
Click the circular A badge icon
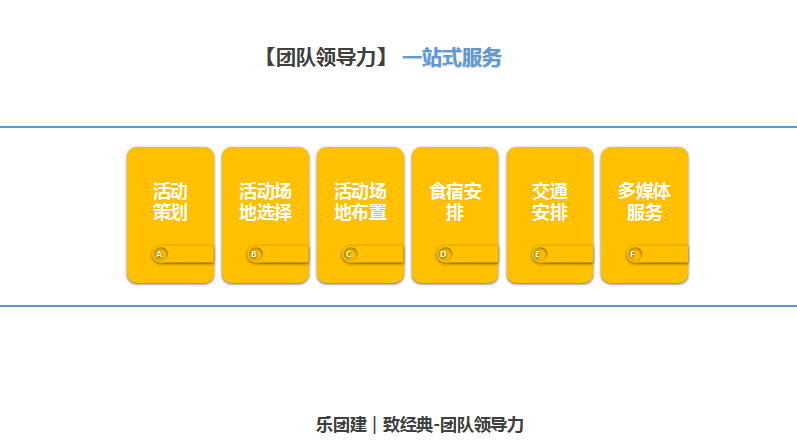pyautogui.click(x=159, y=254)
